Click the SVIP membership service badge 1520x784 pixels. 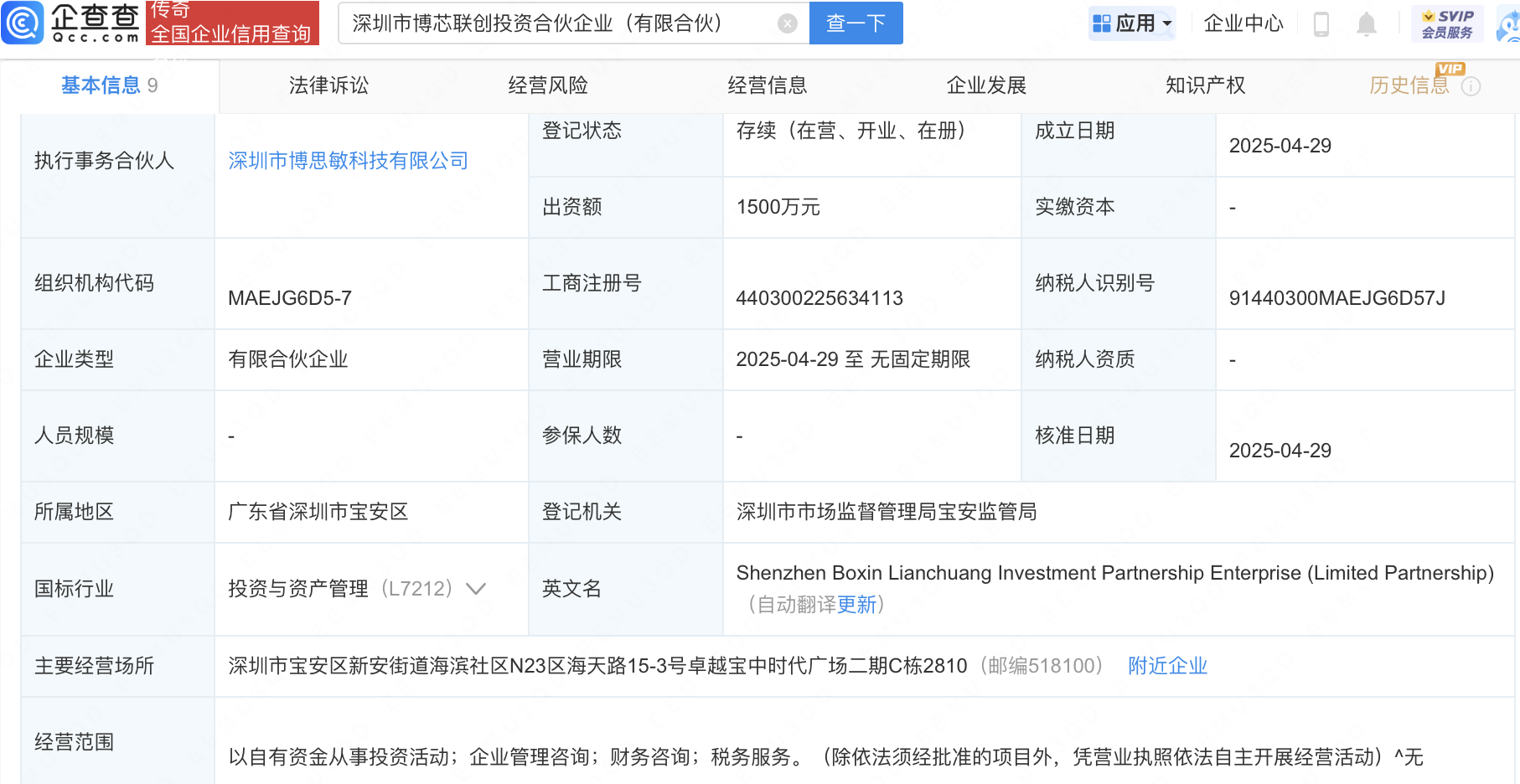pyautogui.click(x=1447, y=23)
